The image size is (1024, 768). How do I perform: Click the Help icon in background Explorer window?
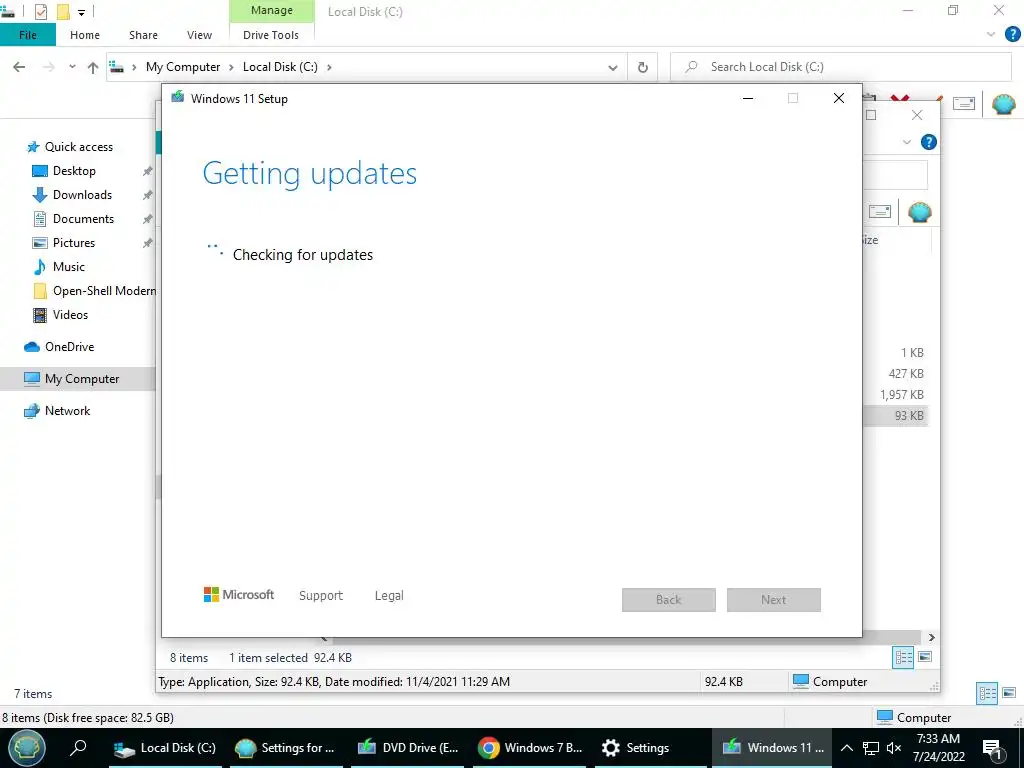pos(928,142)
